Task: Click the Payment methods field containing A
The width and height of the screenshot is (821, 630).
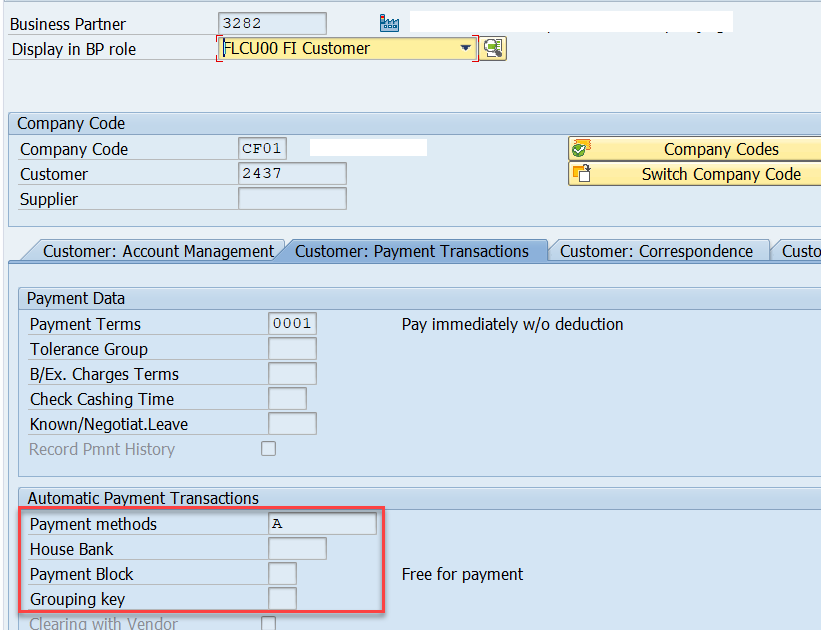Action: (x=320, y=523)
